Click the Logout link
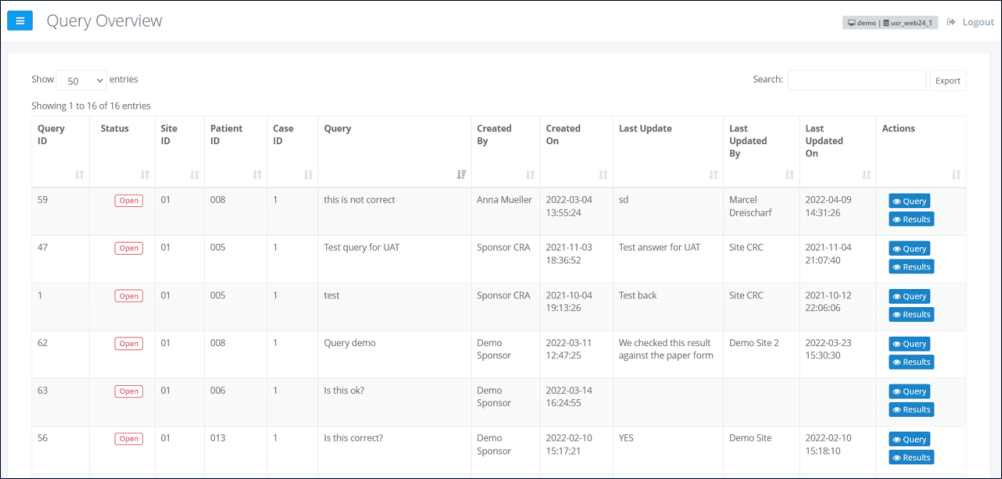This screenshot has height=479, width=1002. (x=977, y=22)
